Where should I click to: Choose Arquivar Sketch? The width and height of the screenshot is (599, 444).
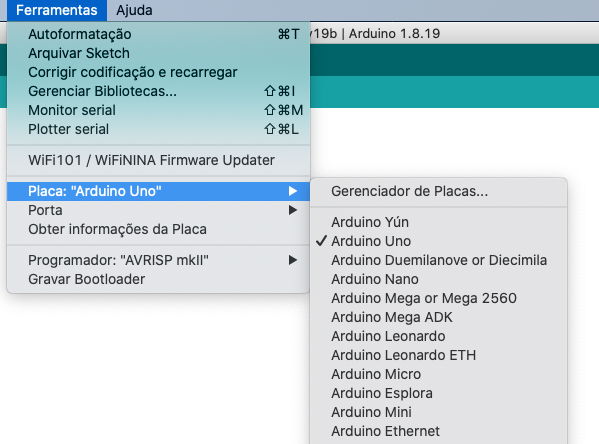pyautogui.click(x=158, y=53)
